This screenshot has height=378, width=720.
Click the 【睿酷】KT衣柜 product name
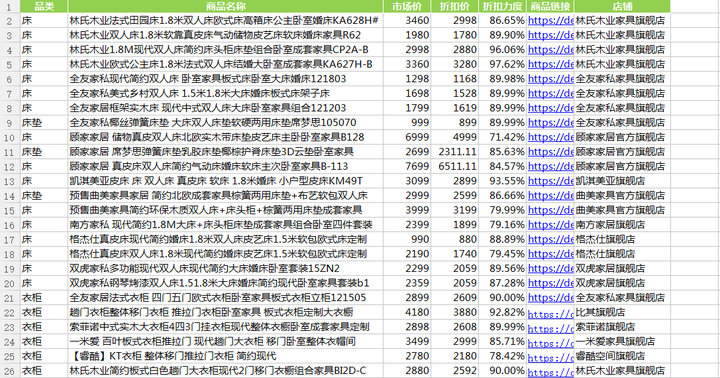click(173, 356)
